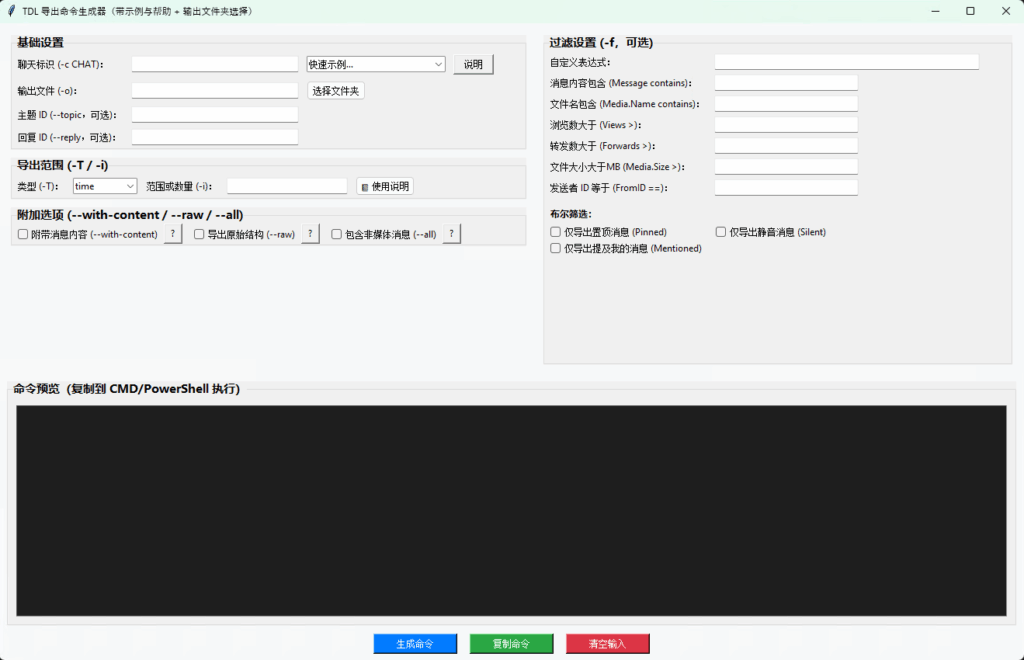Open the 快速示例 quick examples dropdown
The image size is (1024, 660).
pos(375,64)
